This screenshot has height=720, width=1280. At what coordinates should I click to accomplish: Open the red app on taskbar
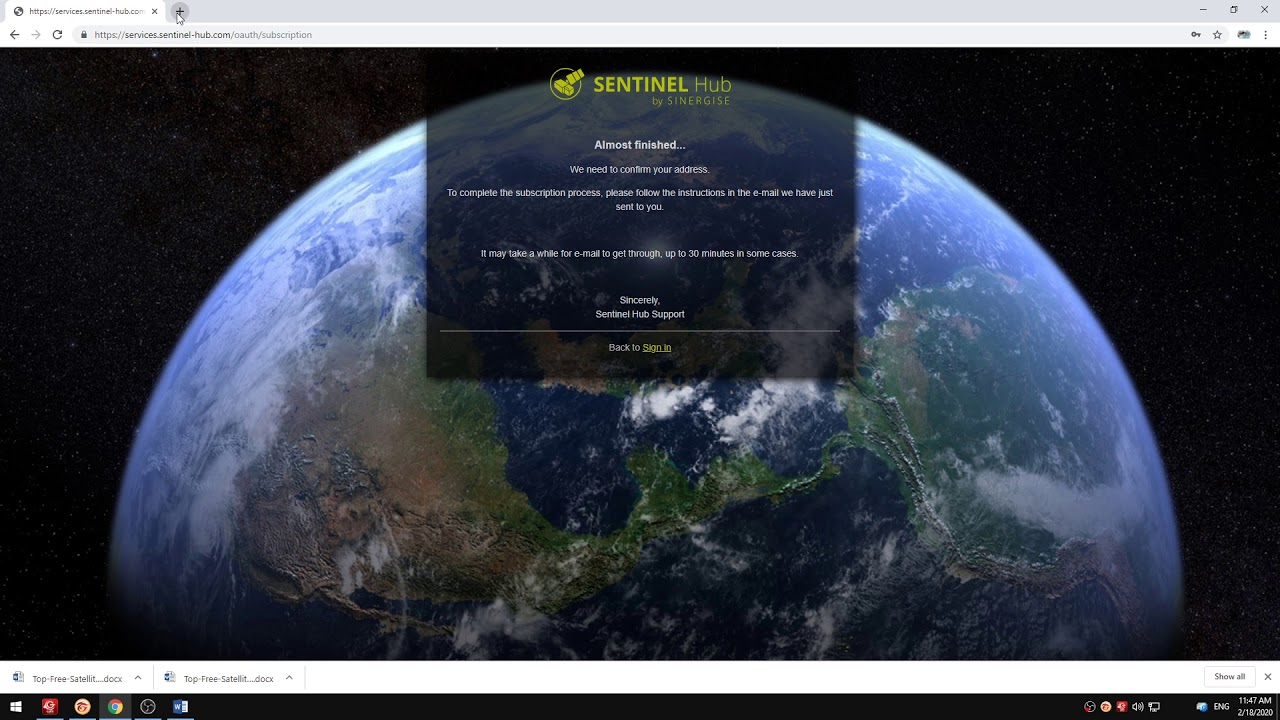[x=50, y=707]
